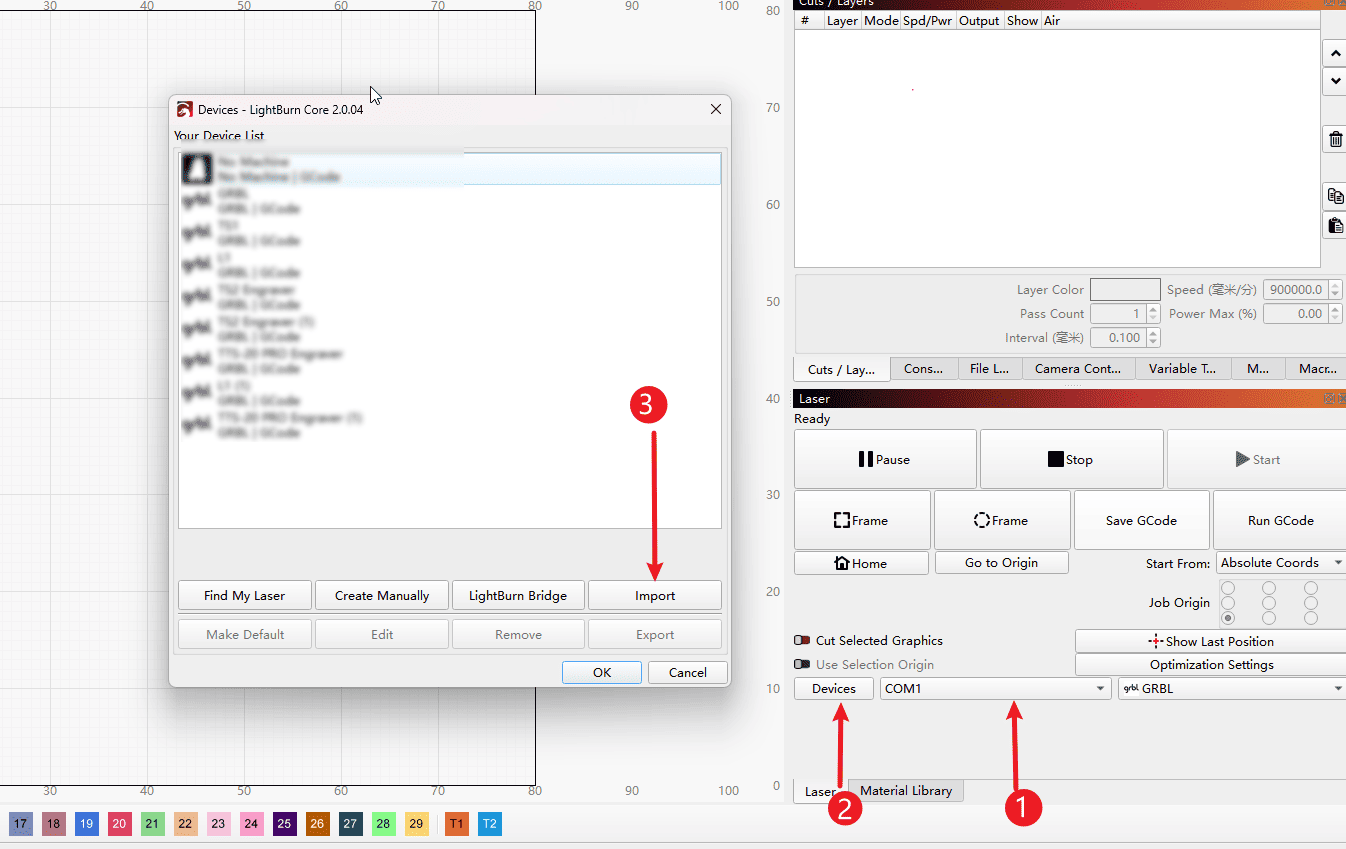Expand the Start From Absolute Coords dropdown
Viewport: 1346px width, 849px height.
1281,563
